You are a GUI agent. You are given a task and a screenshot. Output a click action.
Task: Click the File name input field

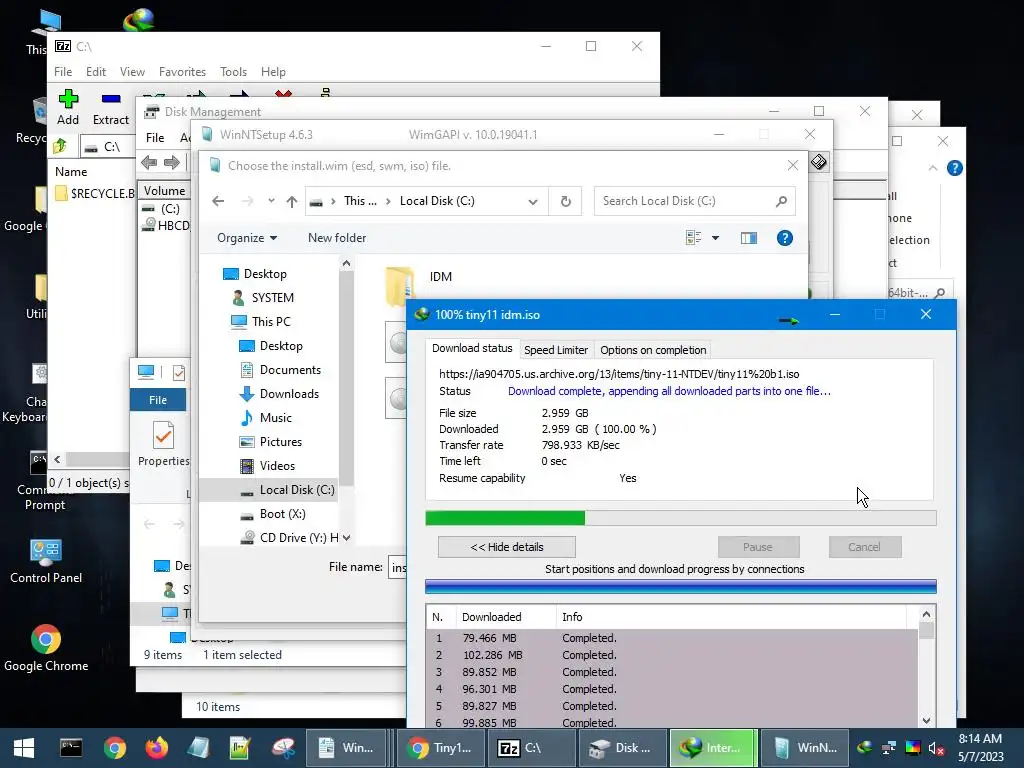397,568
